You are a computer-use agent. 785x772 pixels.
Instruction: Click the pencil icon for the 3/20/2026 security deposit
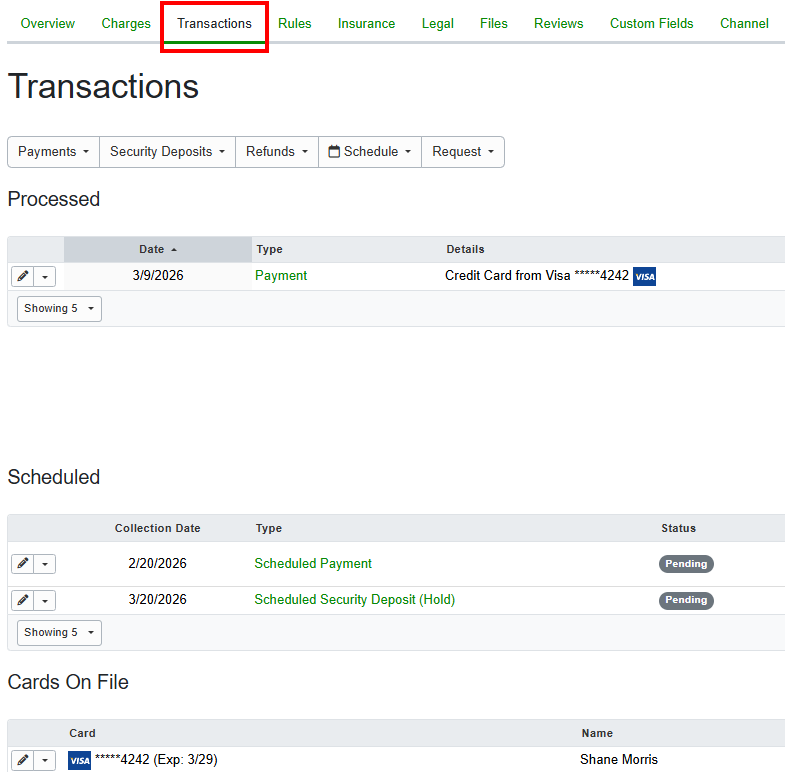click(23, 600)
